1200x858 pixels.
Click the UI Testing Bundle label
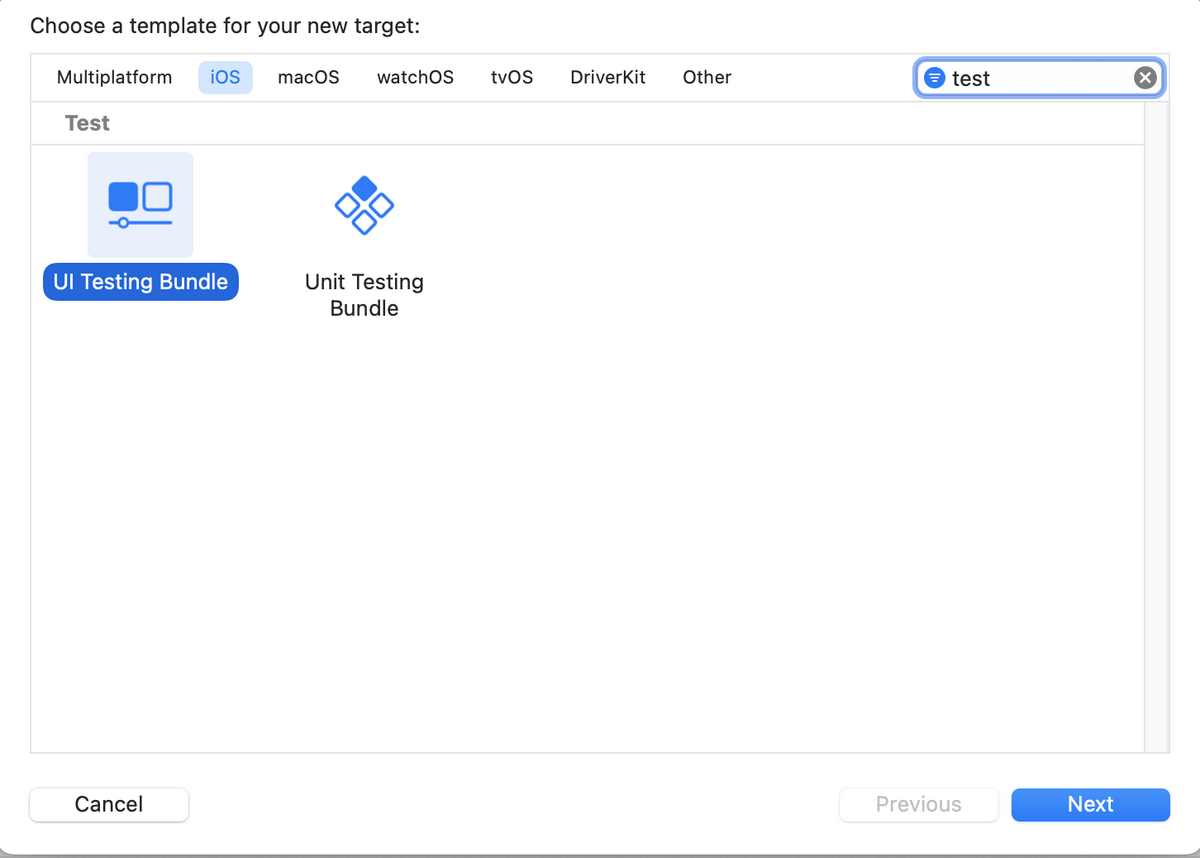click(x=141, y=282)
